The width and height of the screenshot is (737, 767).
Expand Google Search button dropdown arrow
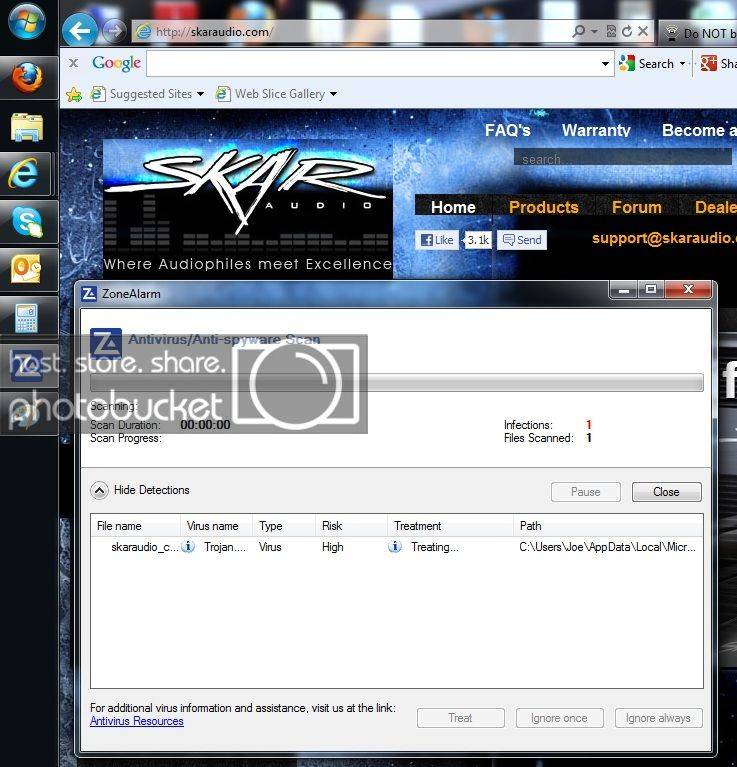coord(682,64)
